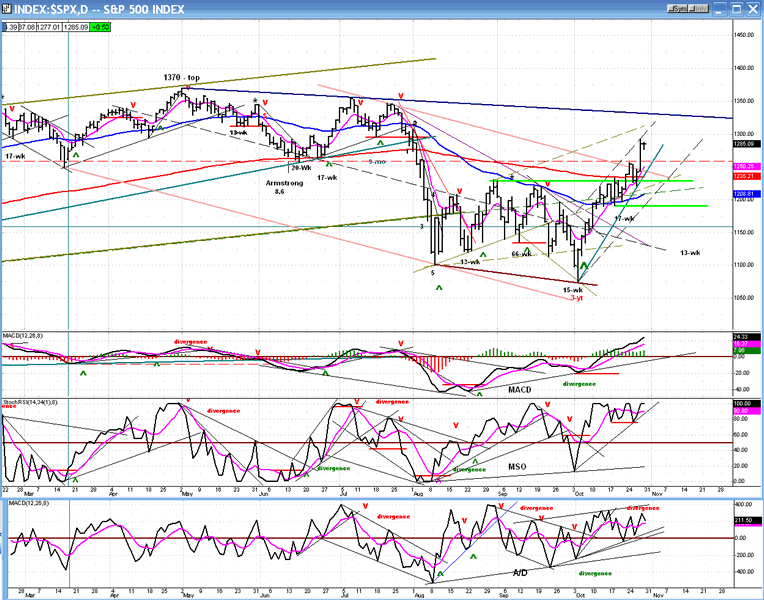Click the '9-mo' label on price chart

[x=377, y=161]
